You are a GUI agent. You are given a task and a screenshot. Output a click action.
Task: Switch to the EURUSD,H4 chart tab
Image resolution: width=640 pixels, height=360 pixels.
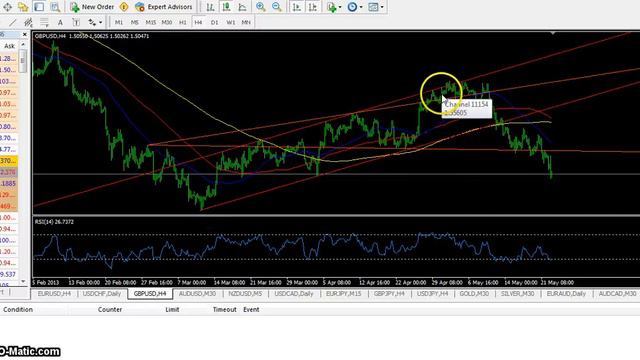point(54,293)
